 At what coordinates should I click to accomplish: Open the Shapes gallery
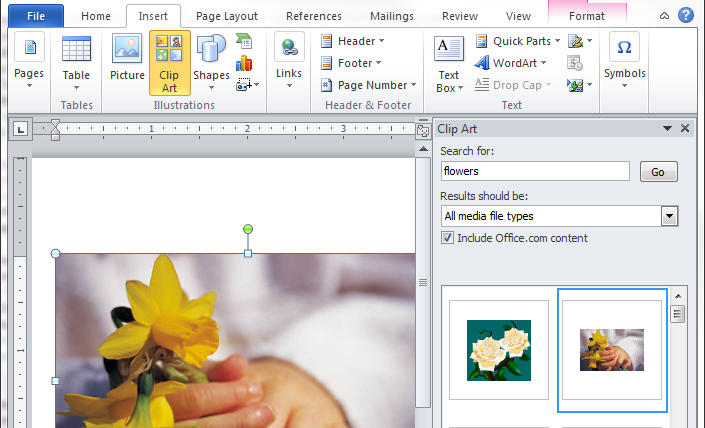click(x=211, y=62)
